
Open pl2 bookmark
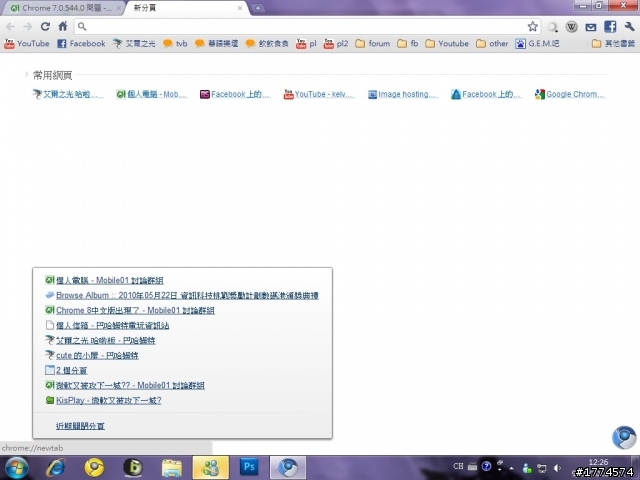[x=336, y=43]
